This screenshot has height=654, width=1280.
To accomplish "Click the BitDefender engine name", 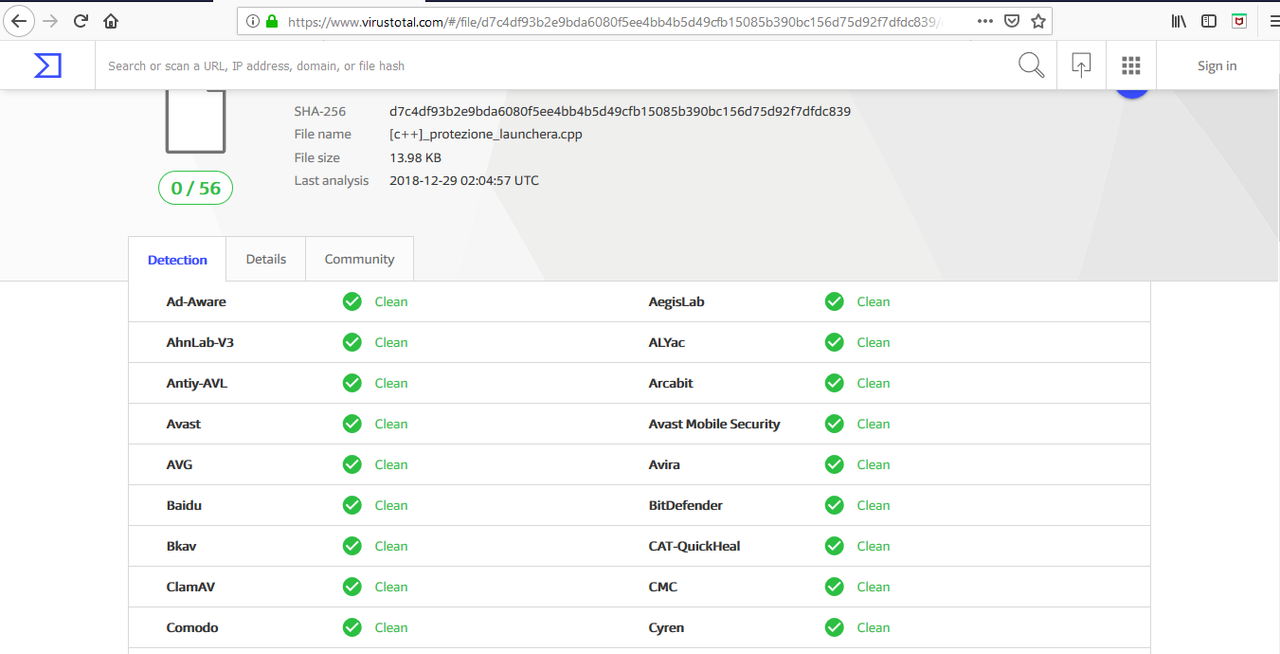I will click(686, 505).
